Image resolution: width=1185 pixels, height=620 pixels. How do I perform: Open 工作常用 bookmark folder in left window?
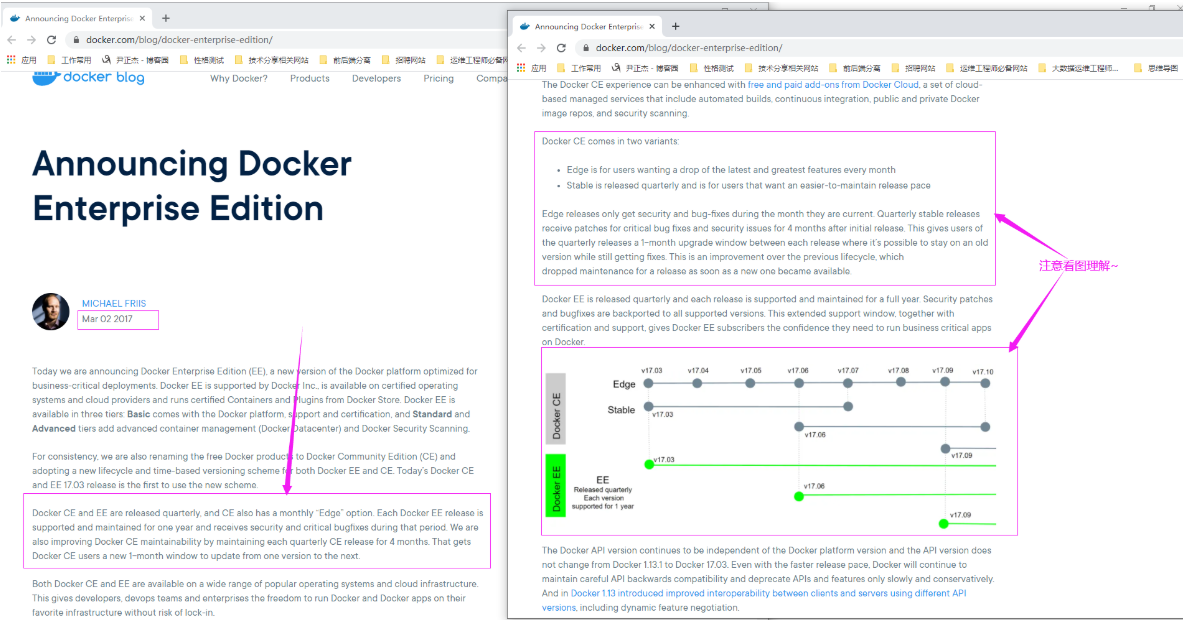tap(70, 60)
